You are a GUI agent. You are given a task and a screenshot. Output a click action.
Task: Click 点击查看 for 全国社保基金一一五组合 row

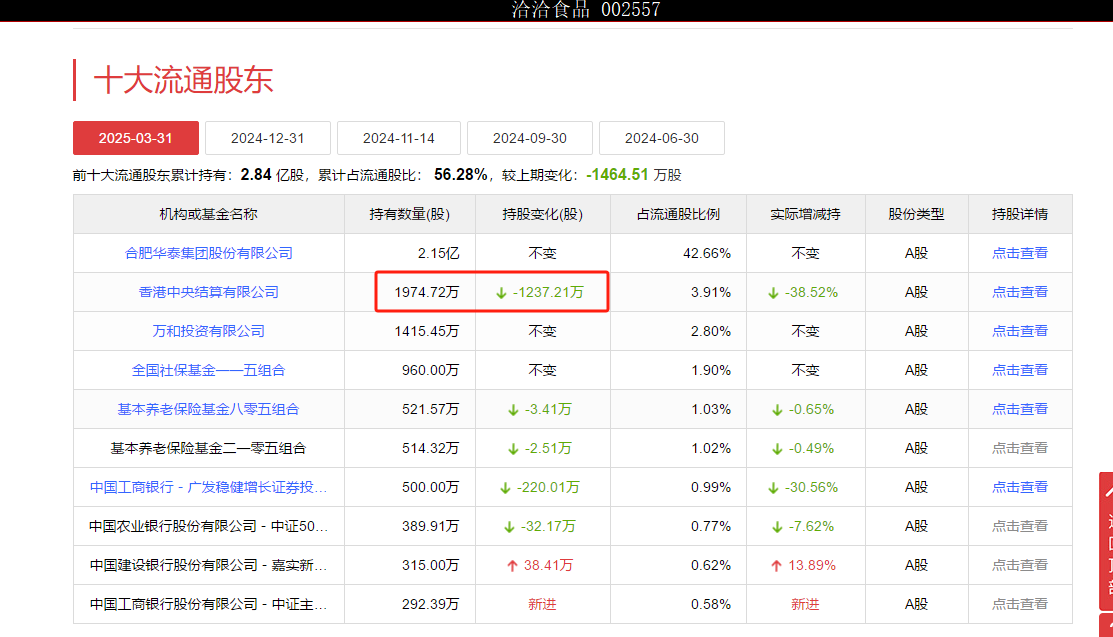pyautogui.click(x=1020, y=370)
